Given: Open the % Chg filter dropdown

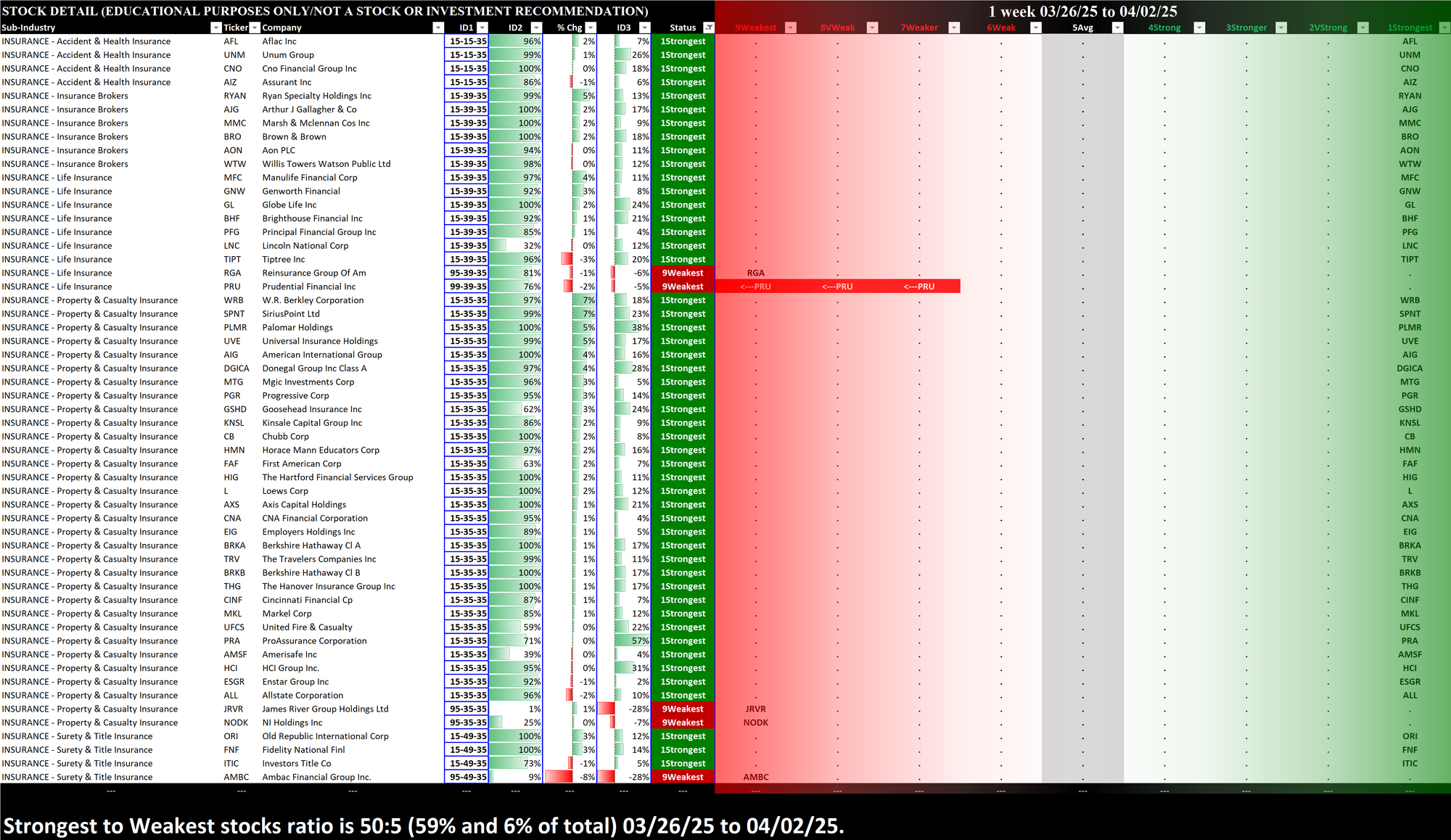Looking at the screenshot, I should point(591,28).
